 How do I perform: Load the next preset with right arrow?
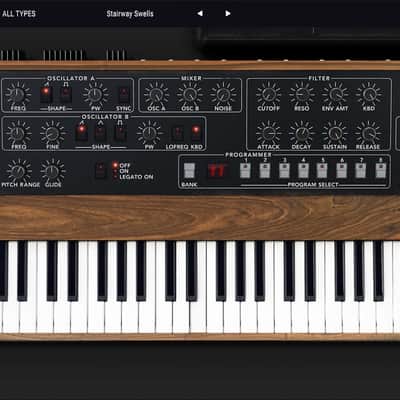(x=228, y=14)
